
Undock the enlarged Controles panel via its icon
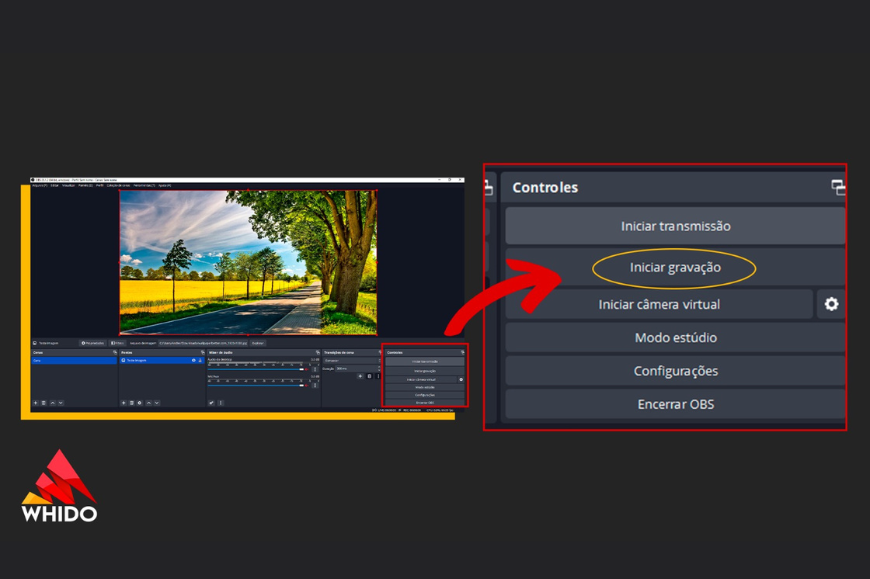tap(838, 187)
